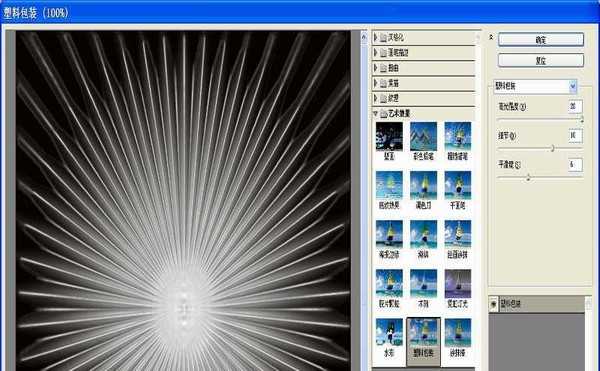Click the 确定 OK button
The image size is (600, 371).
pos(541,40)
